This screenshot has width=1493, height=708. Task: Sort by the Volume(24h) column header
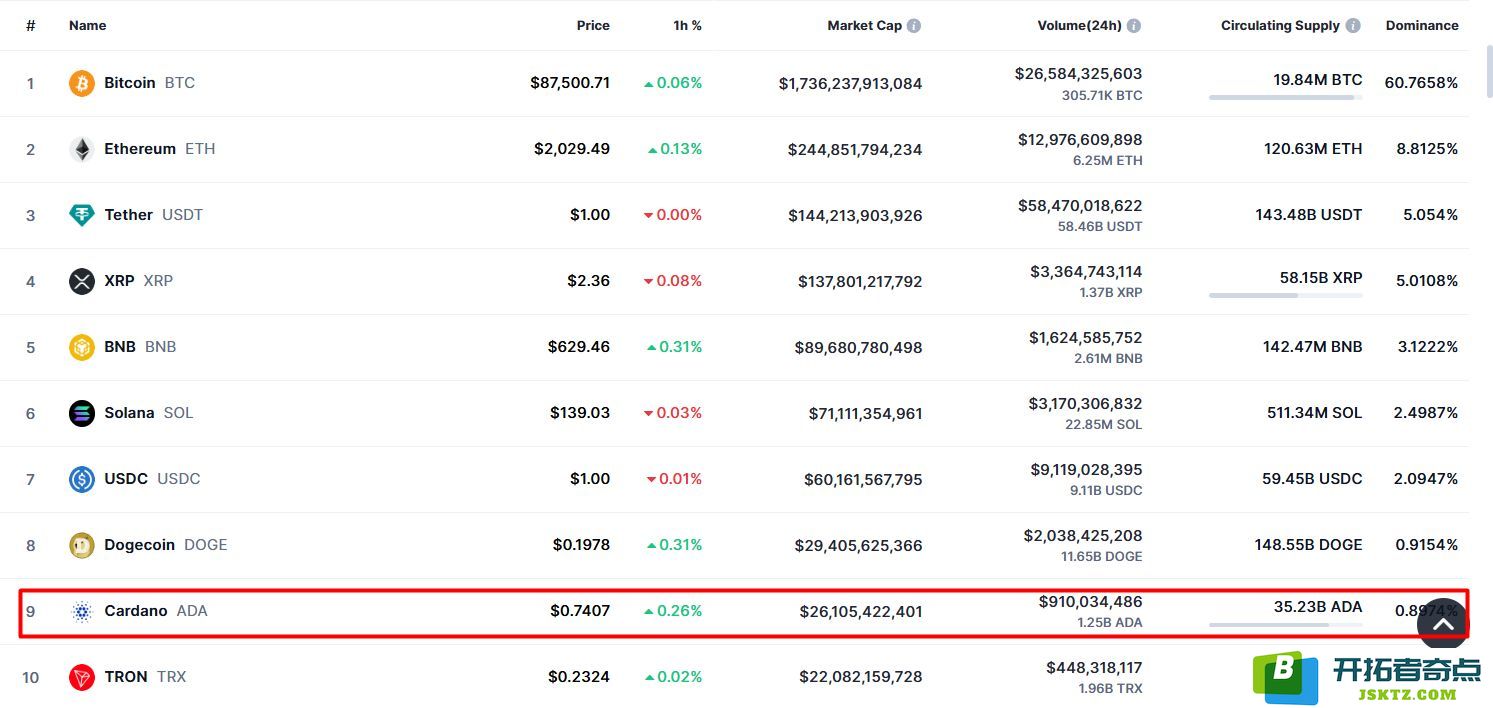pos(1080,26)
